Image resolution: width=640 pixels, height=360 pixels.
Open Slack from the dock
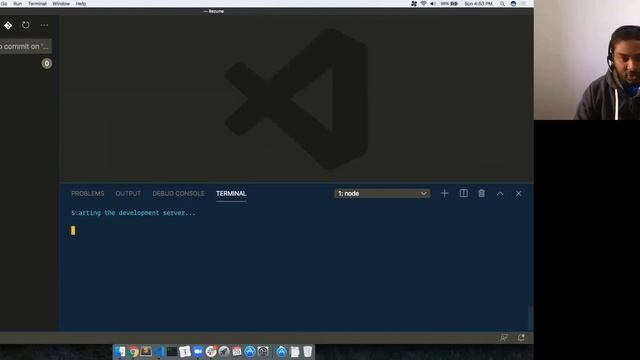[x=211, y=351]
